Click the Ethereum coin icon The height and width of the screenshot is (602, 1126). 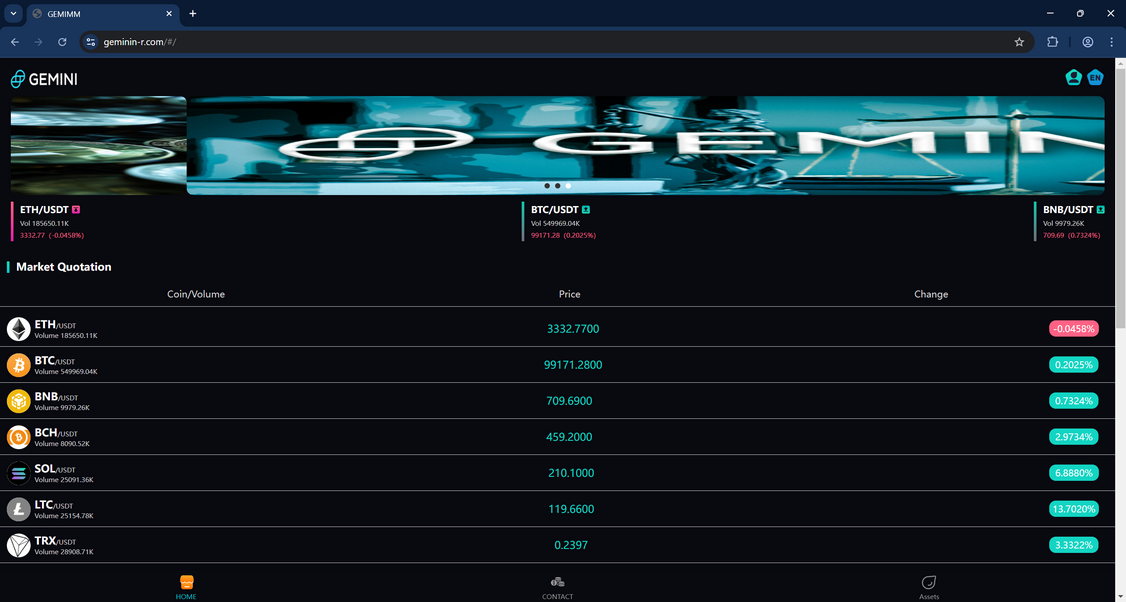point(19,329)
